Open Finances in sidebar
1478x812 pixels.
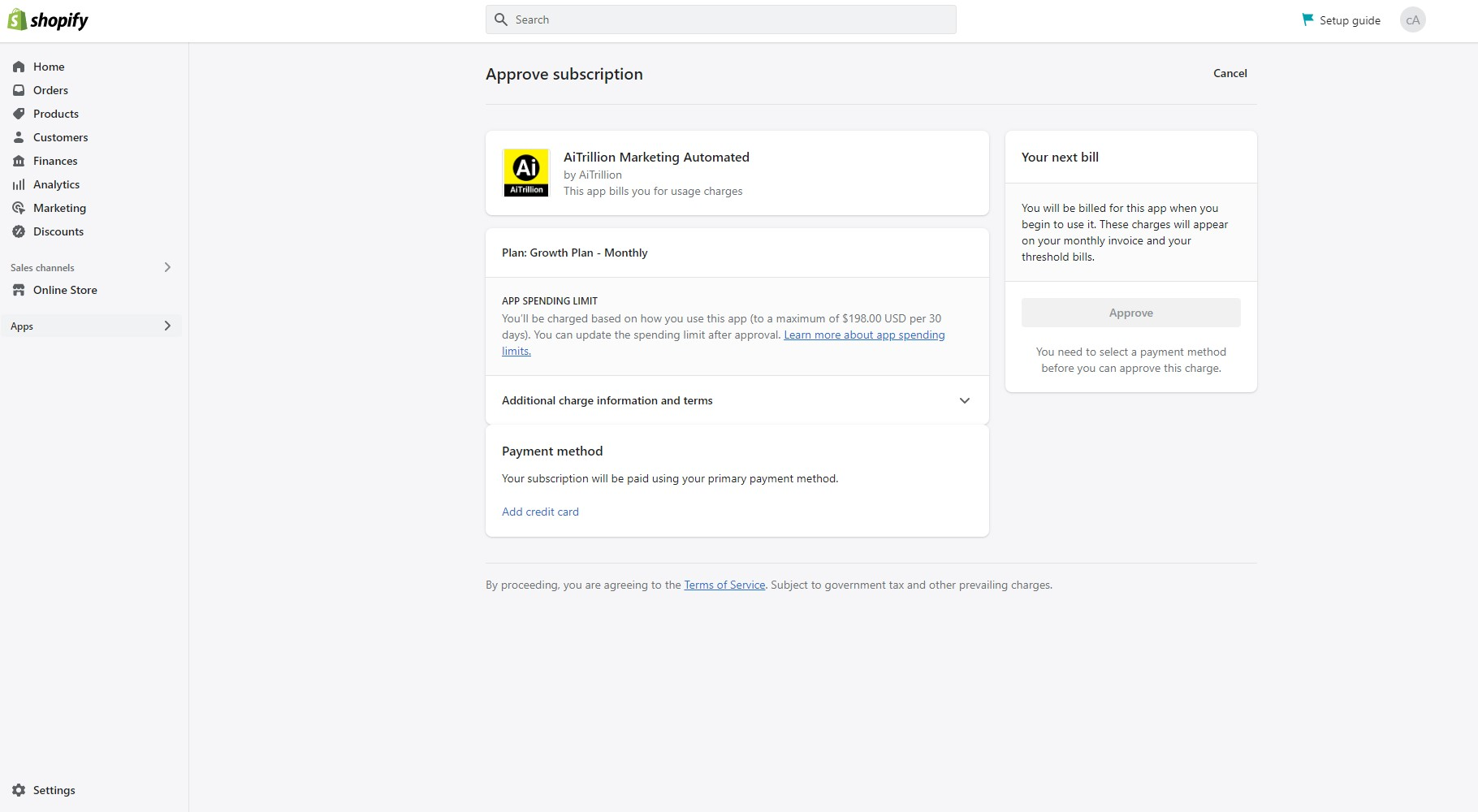coord(55,161)
